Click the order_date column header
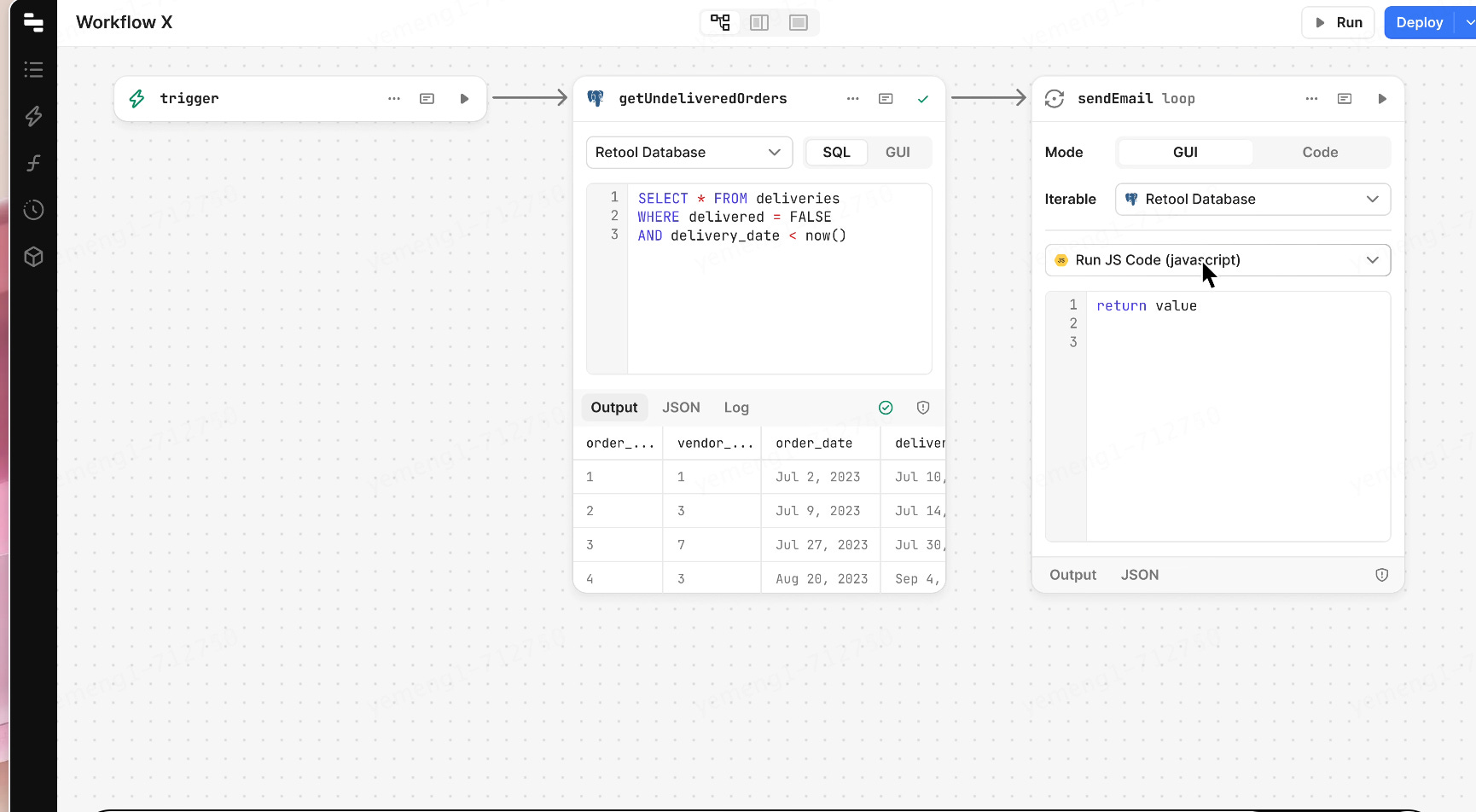1476x812 pixels. [821, 444]
